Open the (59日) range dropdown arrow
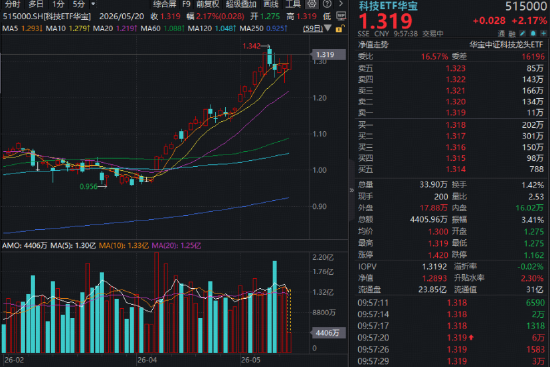Screen dimensions: 550x367 (328, 28)
